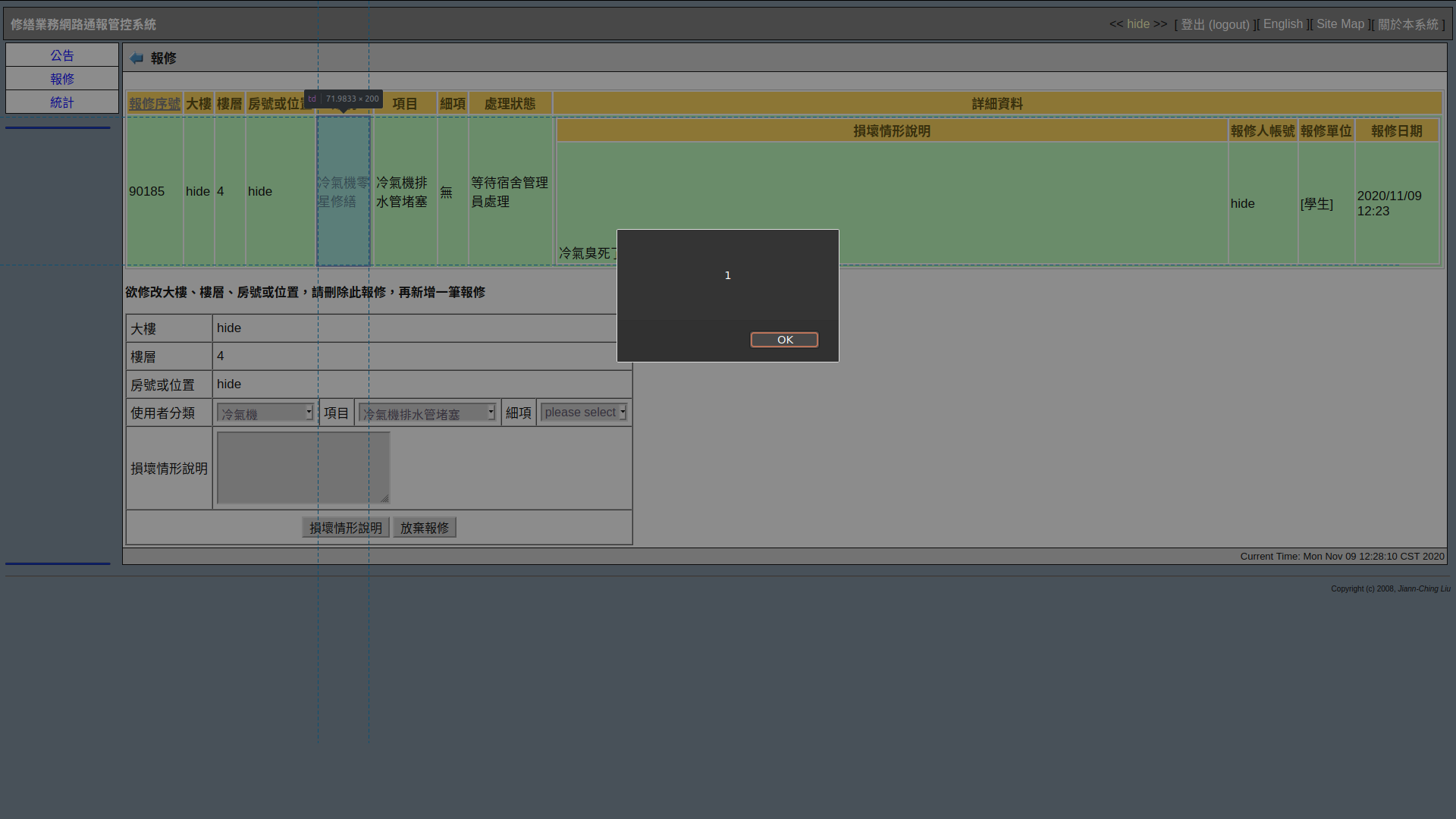Click the 冷氣機排水管堵塞 item cell
The height and width of the screenshot is (819, 1456).
405,191
